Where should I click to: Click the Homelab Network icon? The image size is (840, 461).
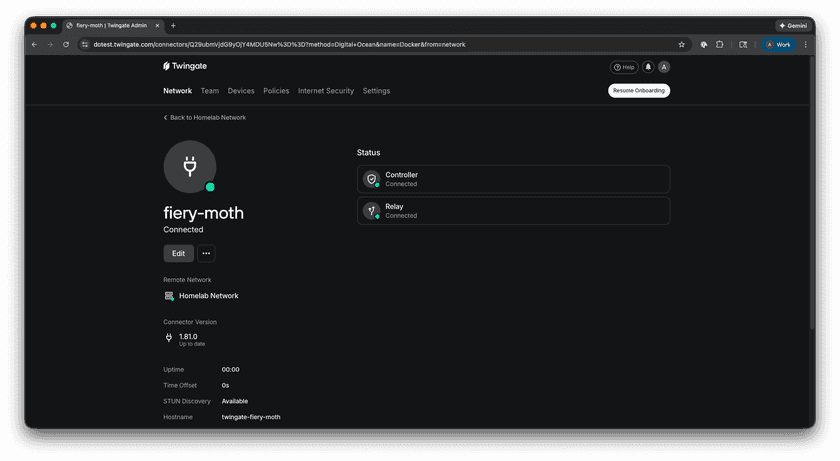click(169, 296)
